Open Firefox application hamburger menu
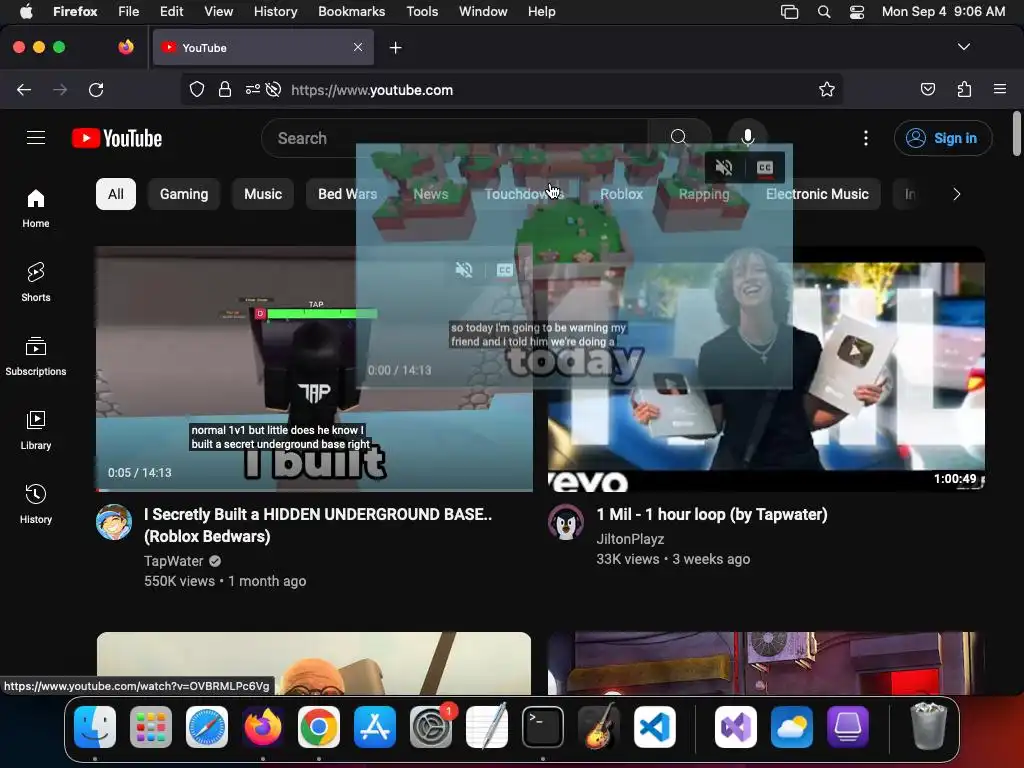 coord(1000,89)
